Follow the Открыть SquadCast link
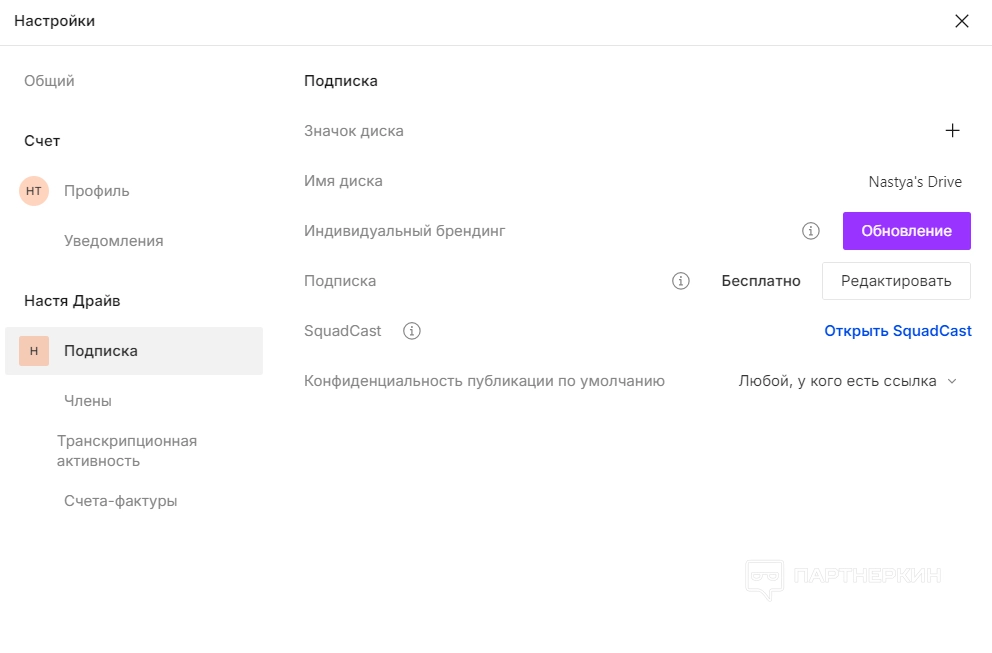 click(897, 331)
